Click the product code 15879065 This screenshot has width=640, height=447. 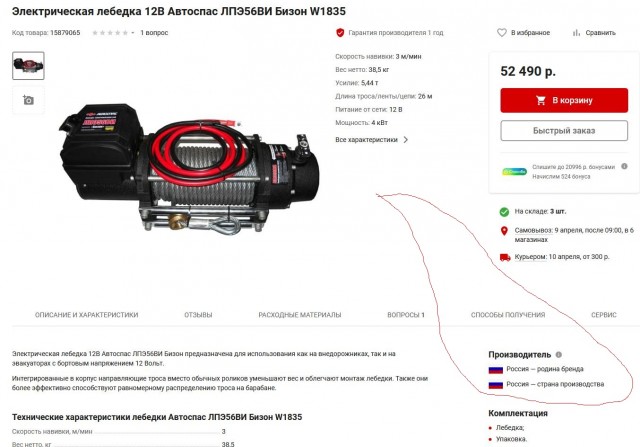(65, 33)
